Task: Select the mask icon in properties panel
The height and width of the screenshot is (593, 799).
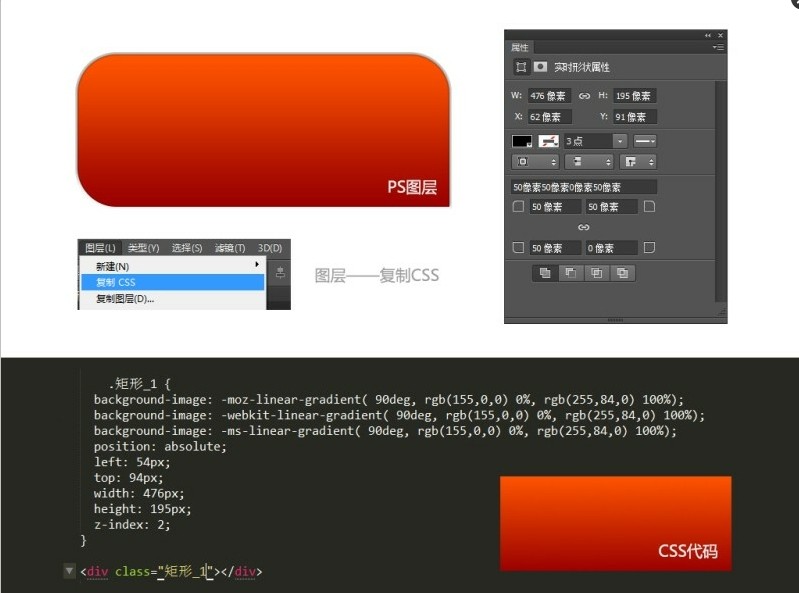Action: (x=540, y=67)
